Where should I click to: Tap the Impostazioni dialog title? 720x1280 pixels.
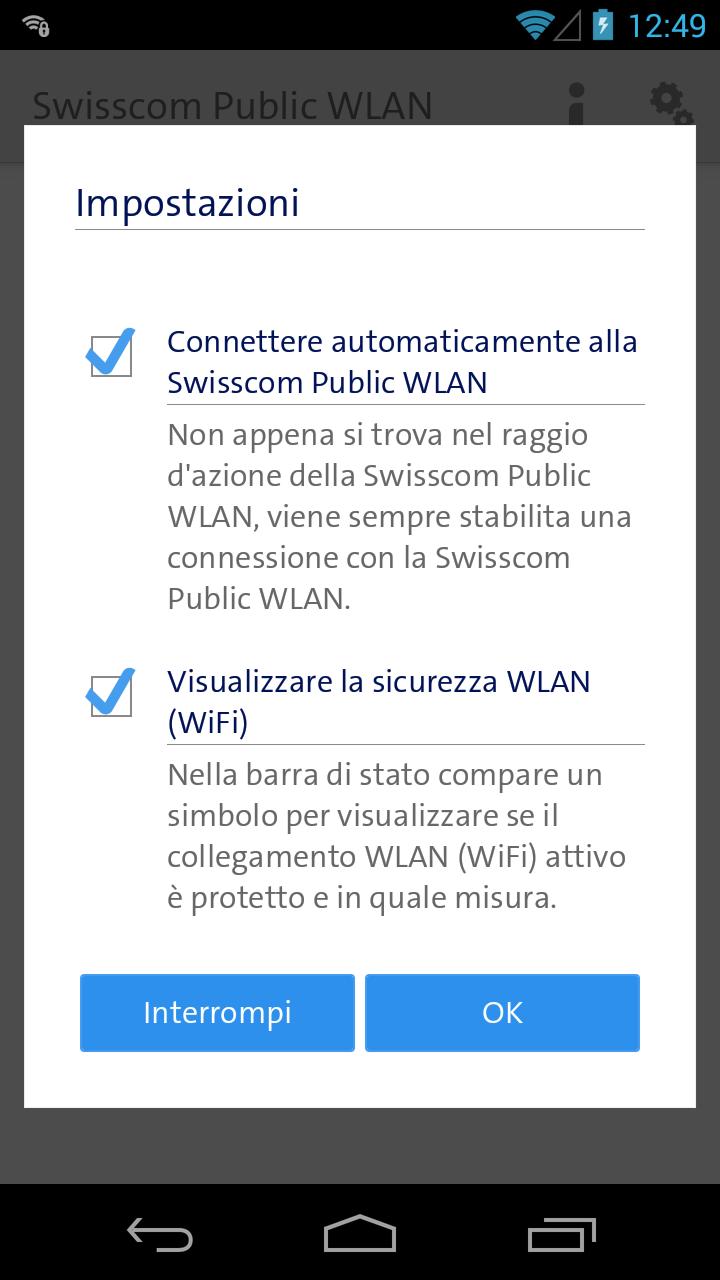[x=188, y=203]
